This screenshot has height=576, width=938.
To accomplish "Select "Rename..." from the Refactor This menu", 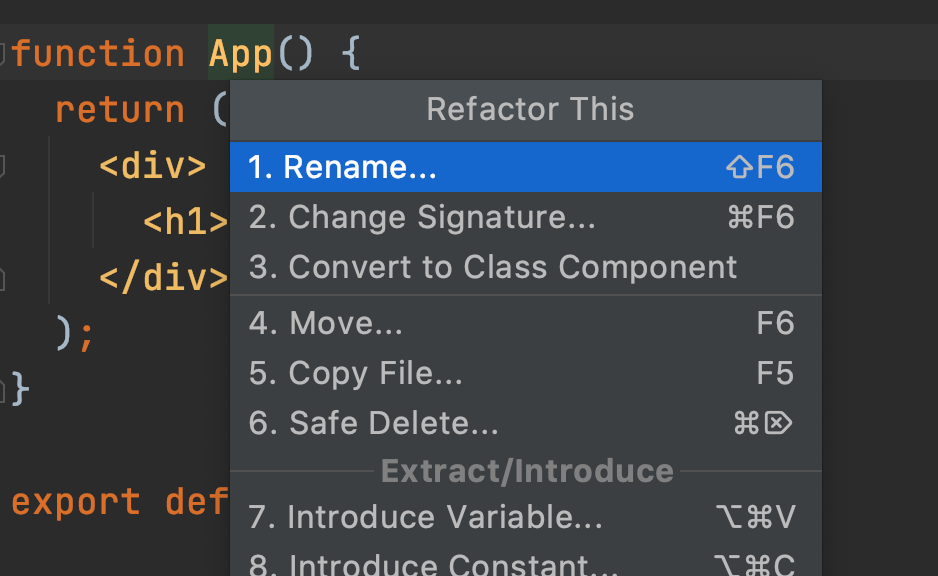I will [x=345, y=166].
